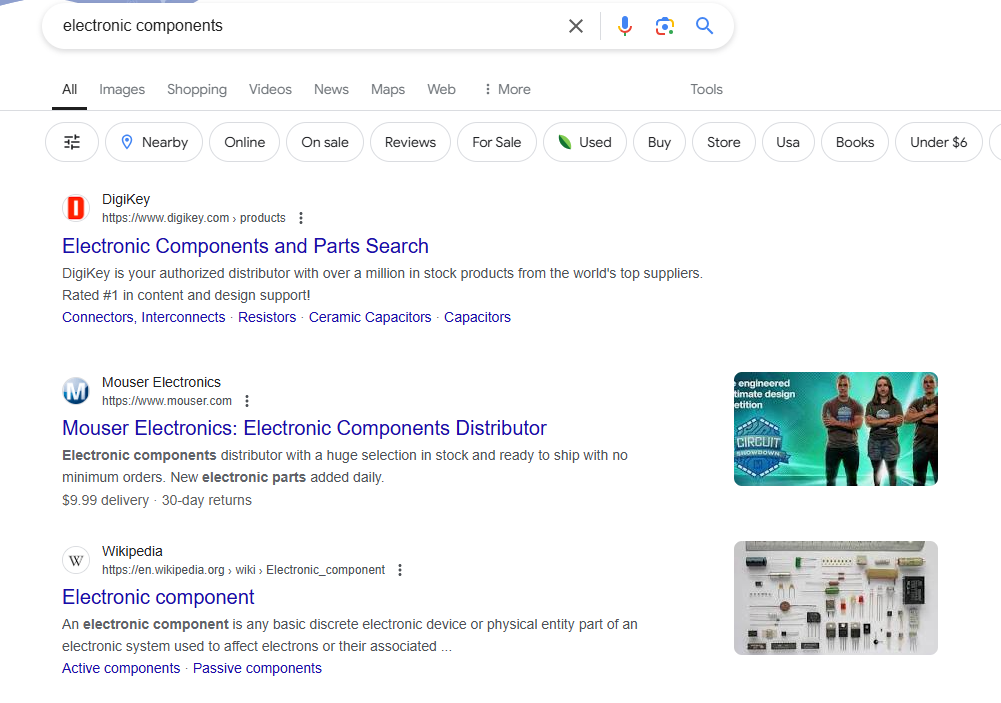Apply the Nearby filter chip
Image resolution: width=1001 pixels, height=703 pixels.
click(x=154, y=142)
